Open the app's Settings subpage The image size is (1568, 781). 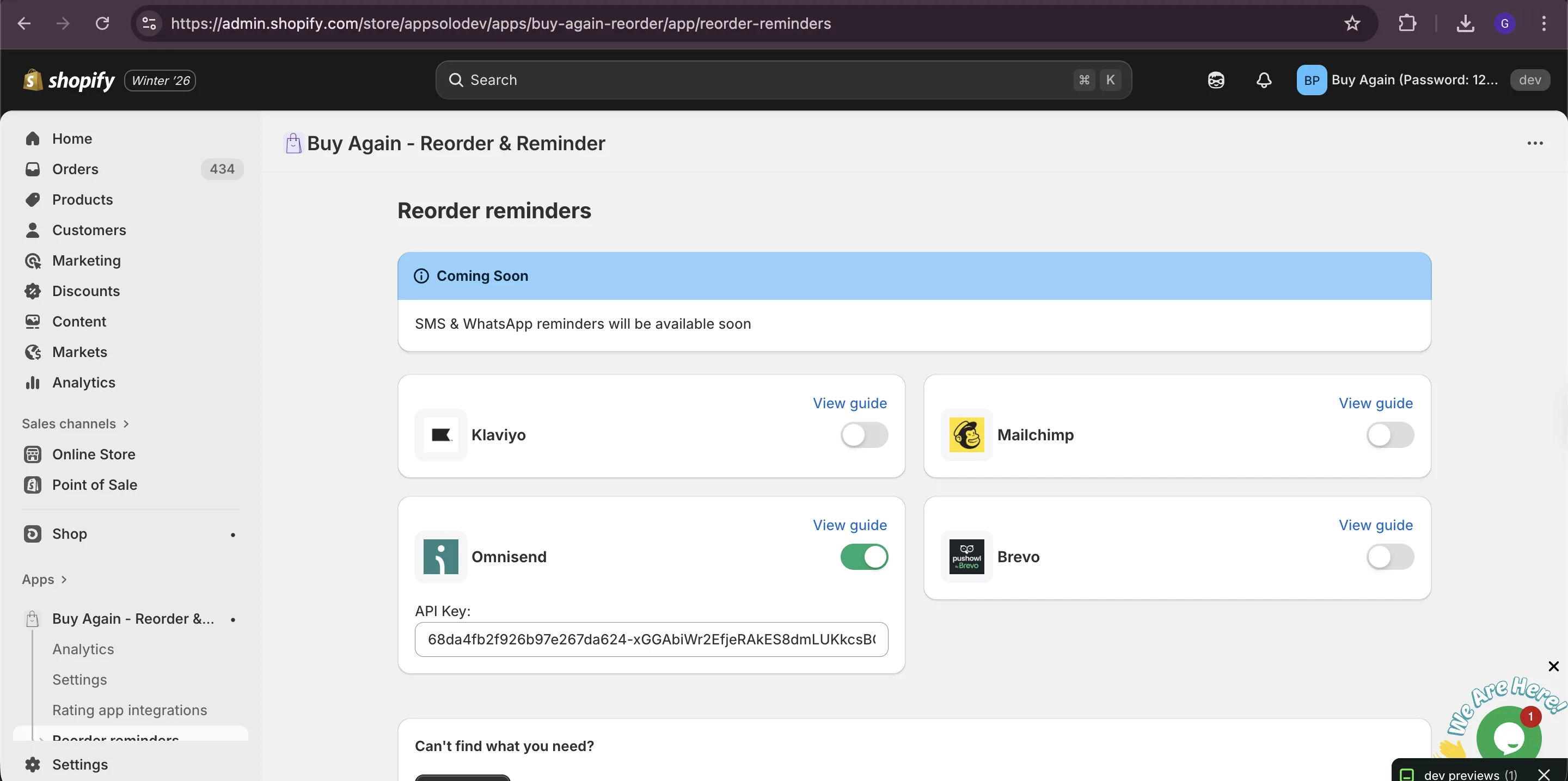79,679
